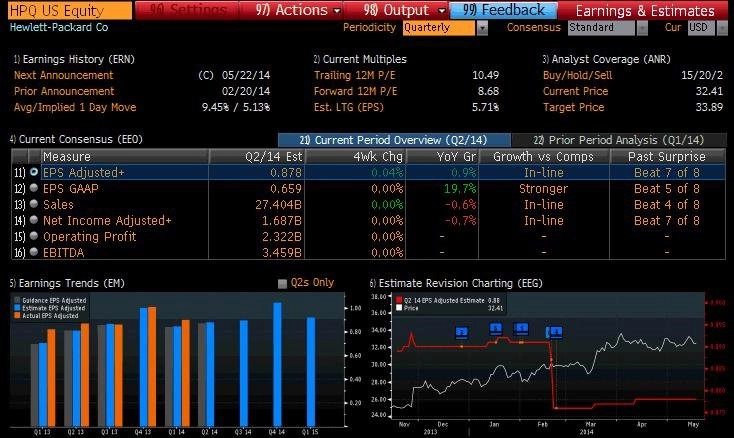Click the Q2/14 Est column header
Screen dimensions: 734x438
point(257,156)
